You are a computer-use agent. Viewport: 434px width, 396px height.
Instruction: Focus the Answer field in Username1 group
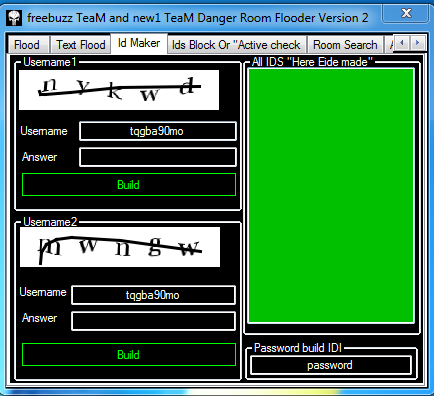[x=158, y=157]
